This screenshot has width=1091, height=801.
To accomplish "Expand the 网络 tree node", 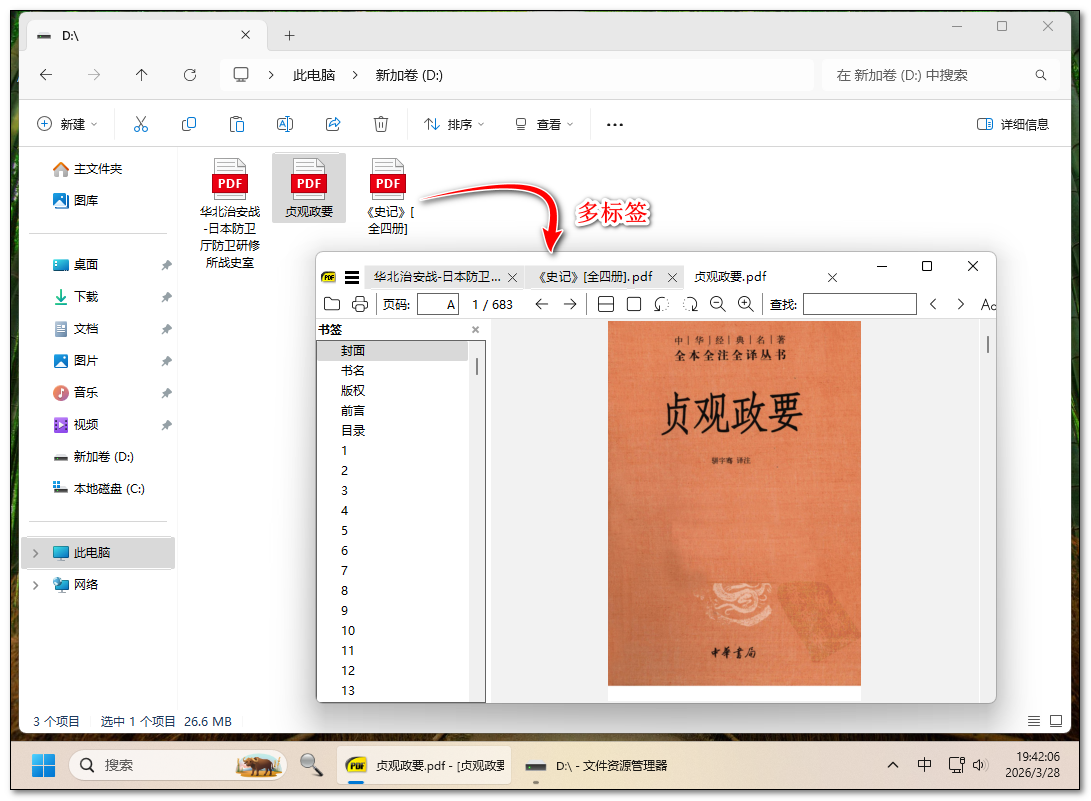I will 35,585.
